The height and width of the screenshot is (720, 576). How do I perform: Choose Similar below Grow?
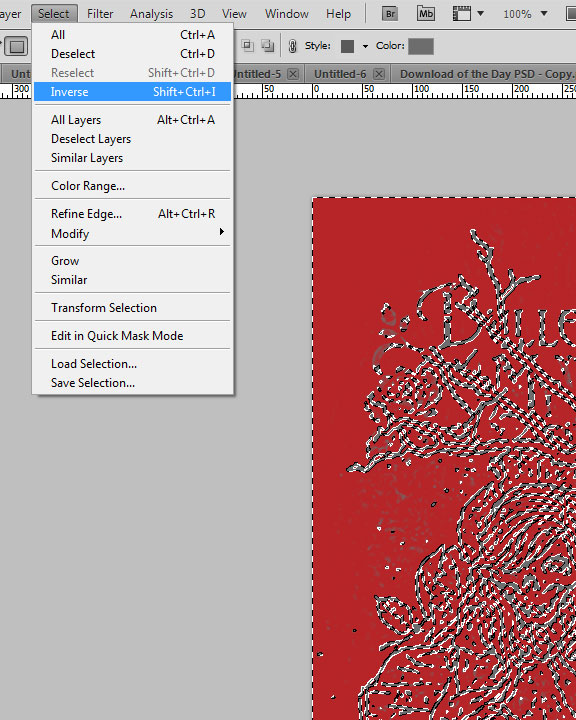coord(132,280)
